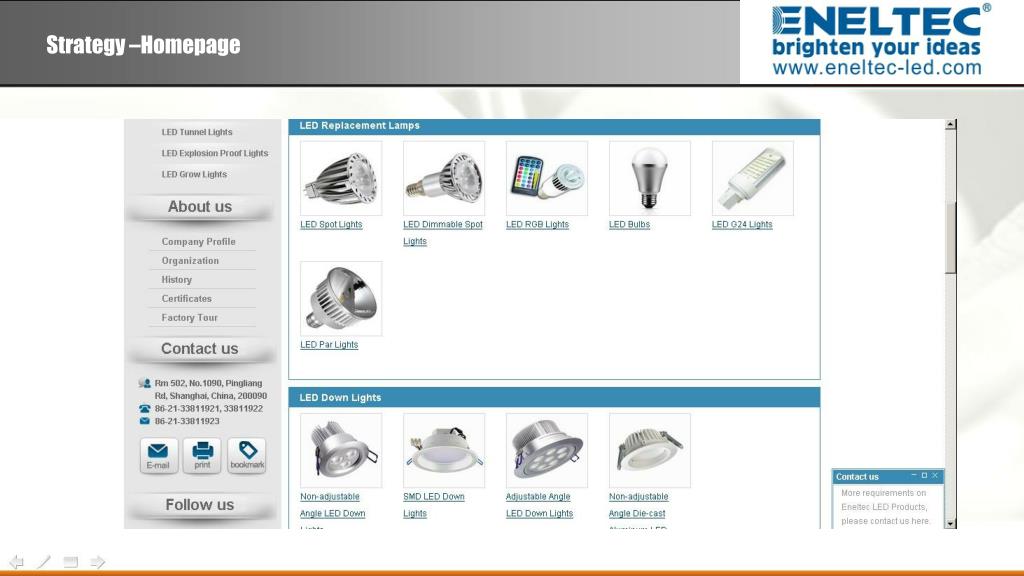Open Factory Tour sidebar item
Image resolution: width=1024 pixels, height=576 pixels.
[189, 317]
